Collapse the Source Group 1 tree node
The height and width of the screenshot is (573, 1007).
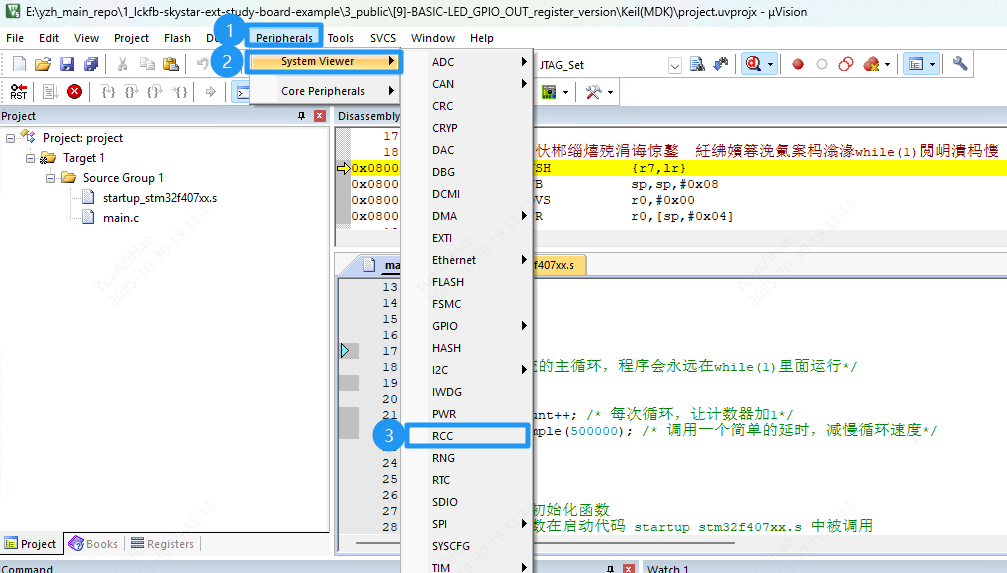[x=51, y=178]
